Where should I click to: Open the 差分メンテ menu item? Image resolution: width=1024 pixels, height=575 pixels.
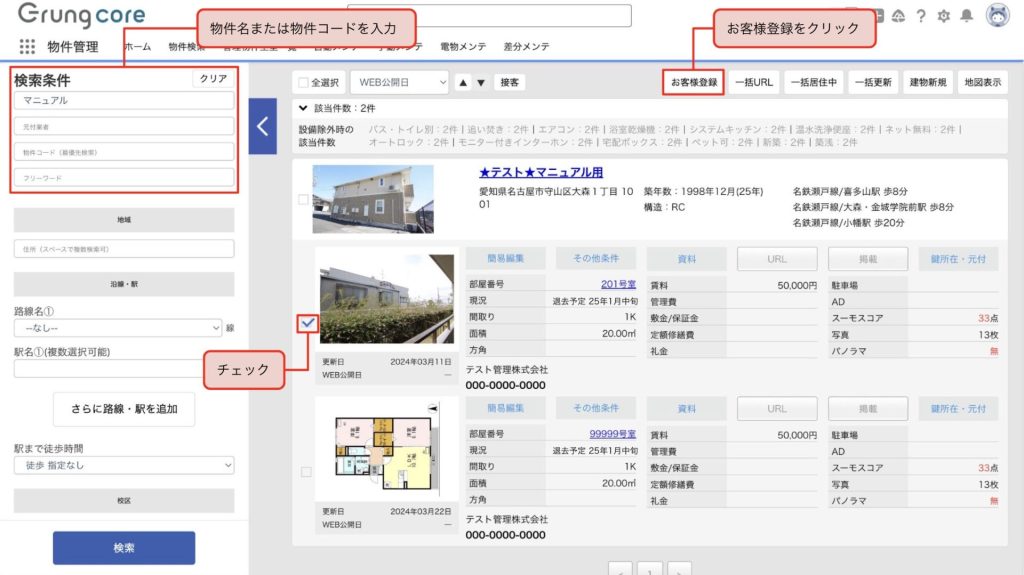click(526, 47)
